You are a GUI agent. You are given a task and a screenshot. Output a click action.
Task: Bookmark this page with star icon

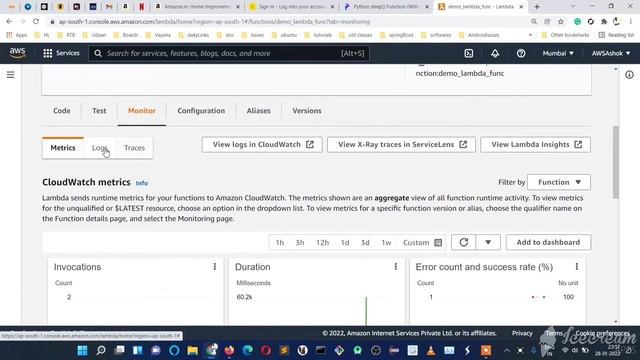(561, 21)
